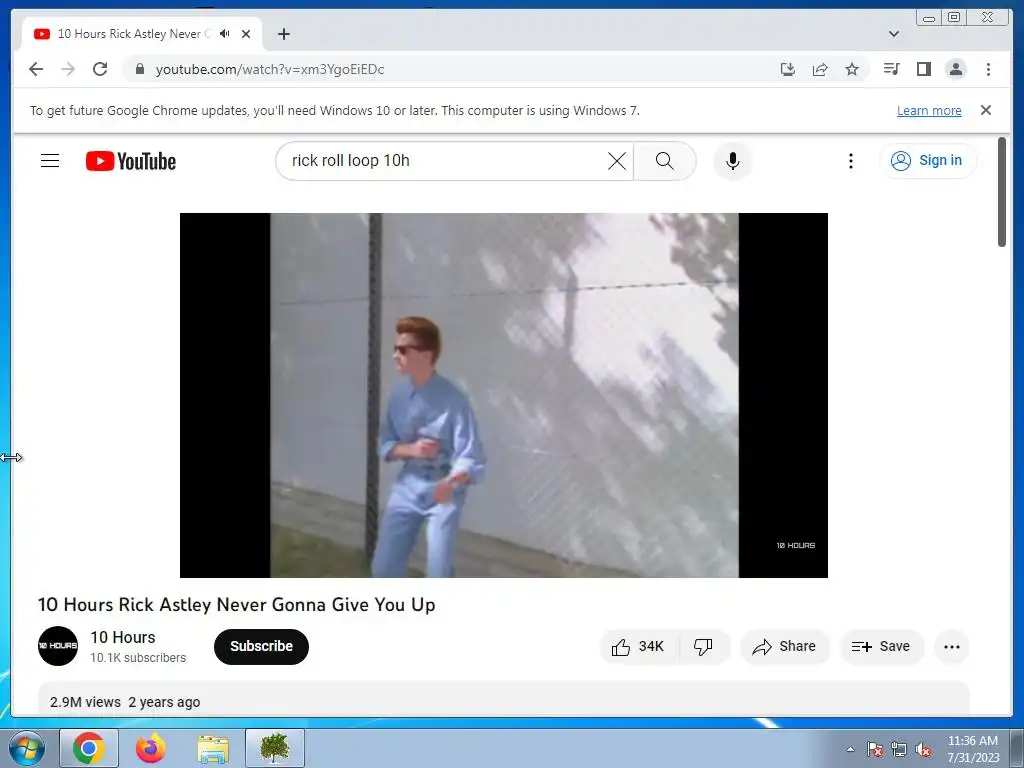Go back using browser back arrow
The width and height of the screenshot is (1024, 768).
coord(36,69)
